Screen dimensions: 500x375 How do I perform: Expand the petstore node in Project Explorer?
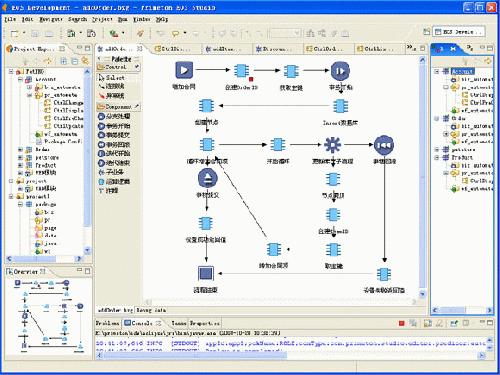(x=20, y=157)
